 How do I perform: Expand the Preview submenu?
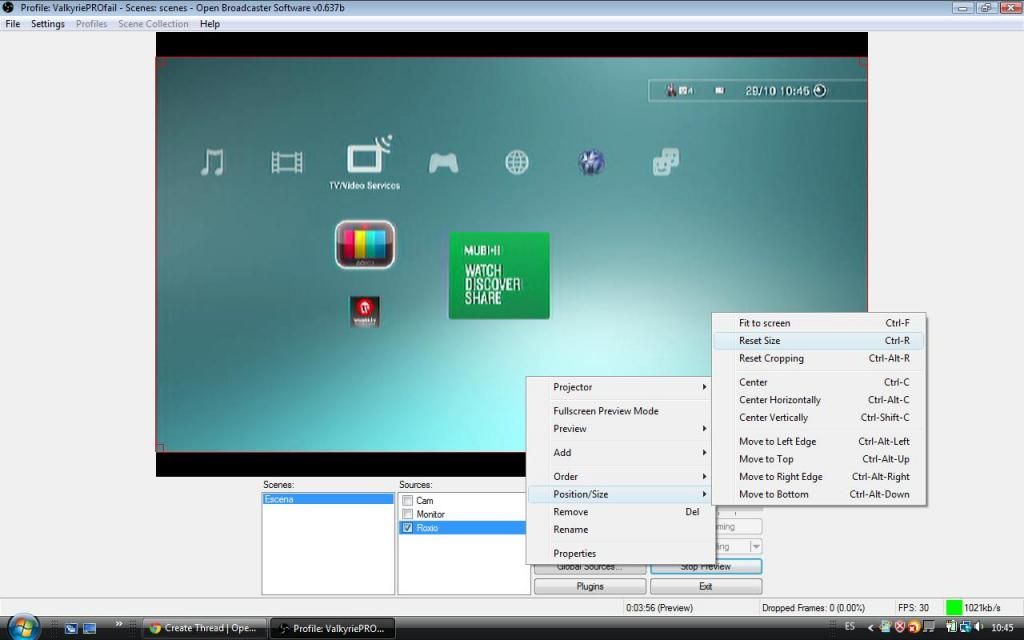620,429
